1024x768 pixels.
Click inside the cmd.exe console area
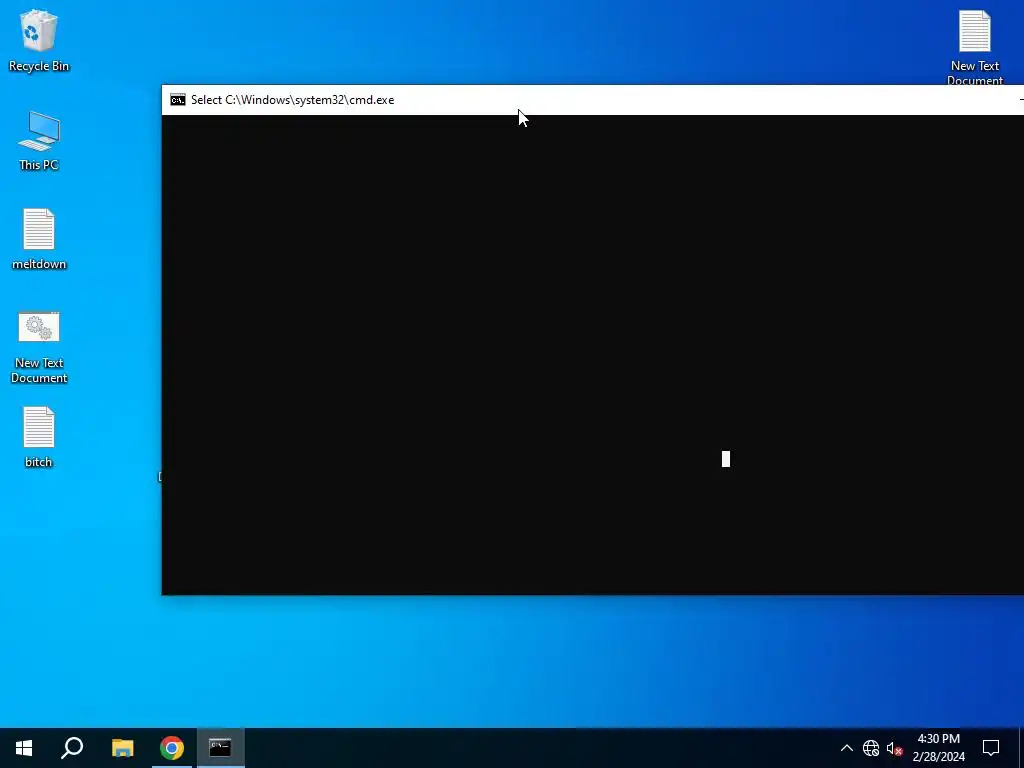click(592, 355)
